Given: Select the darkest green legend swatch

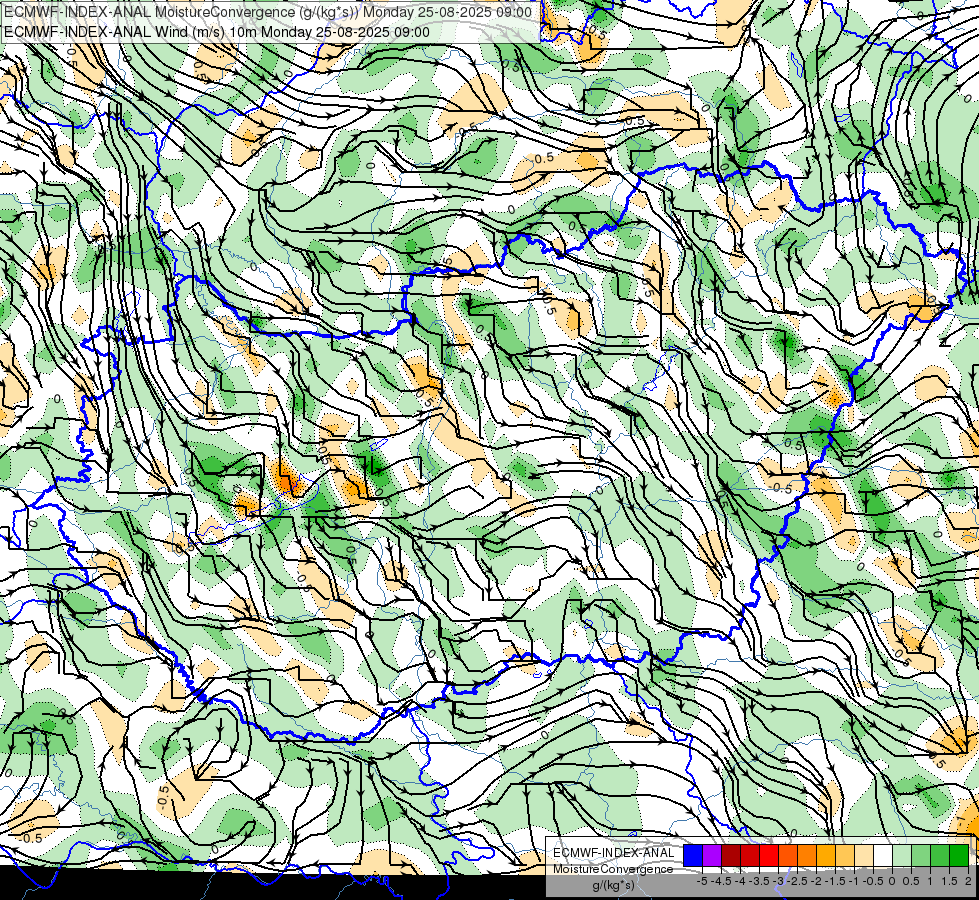Looking at the screenshot, I should (959, 855).
